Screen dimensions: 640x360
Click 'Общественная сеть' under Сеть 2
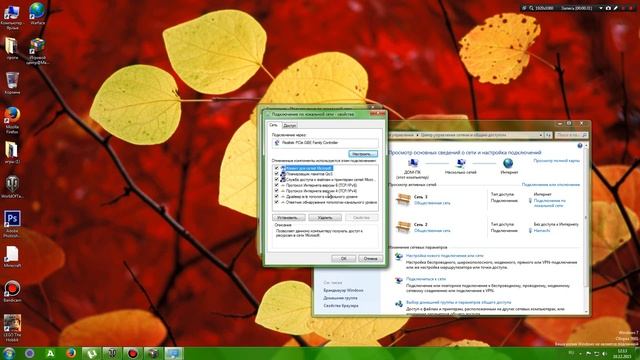(432, 231)
